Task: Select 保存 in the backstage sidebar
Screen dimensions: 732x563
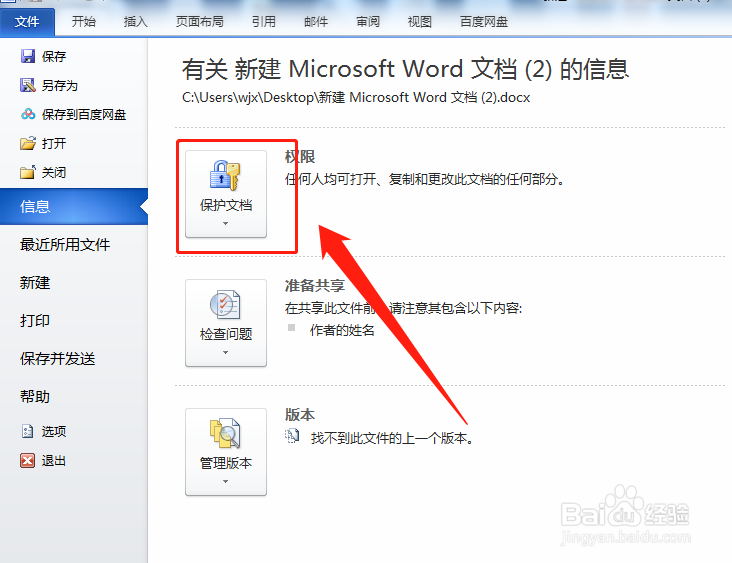Action: 54,56
